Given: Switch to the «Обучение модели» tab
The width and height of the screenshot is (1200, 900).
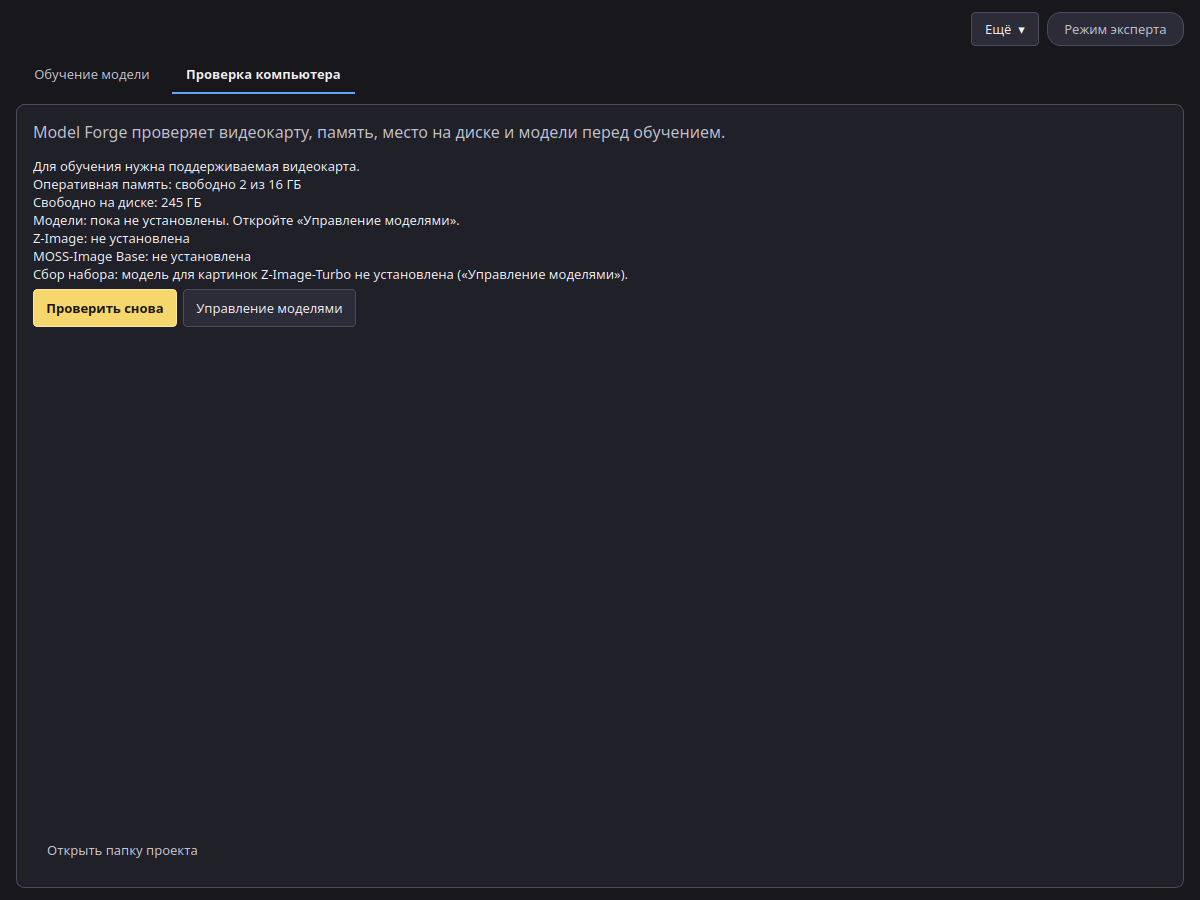Looking at the screenshot, I should (x=92, y=75).
